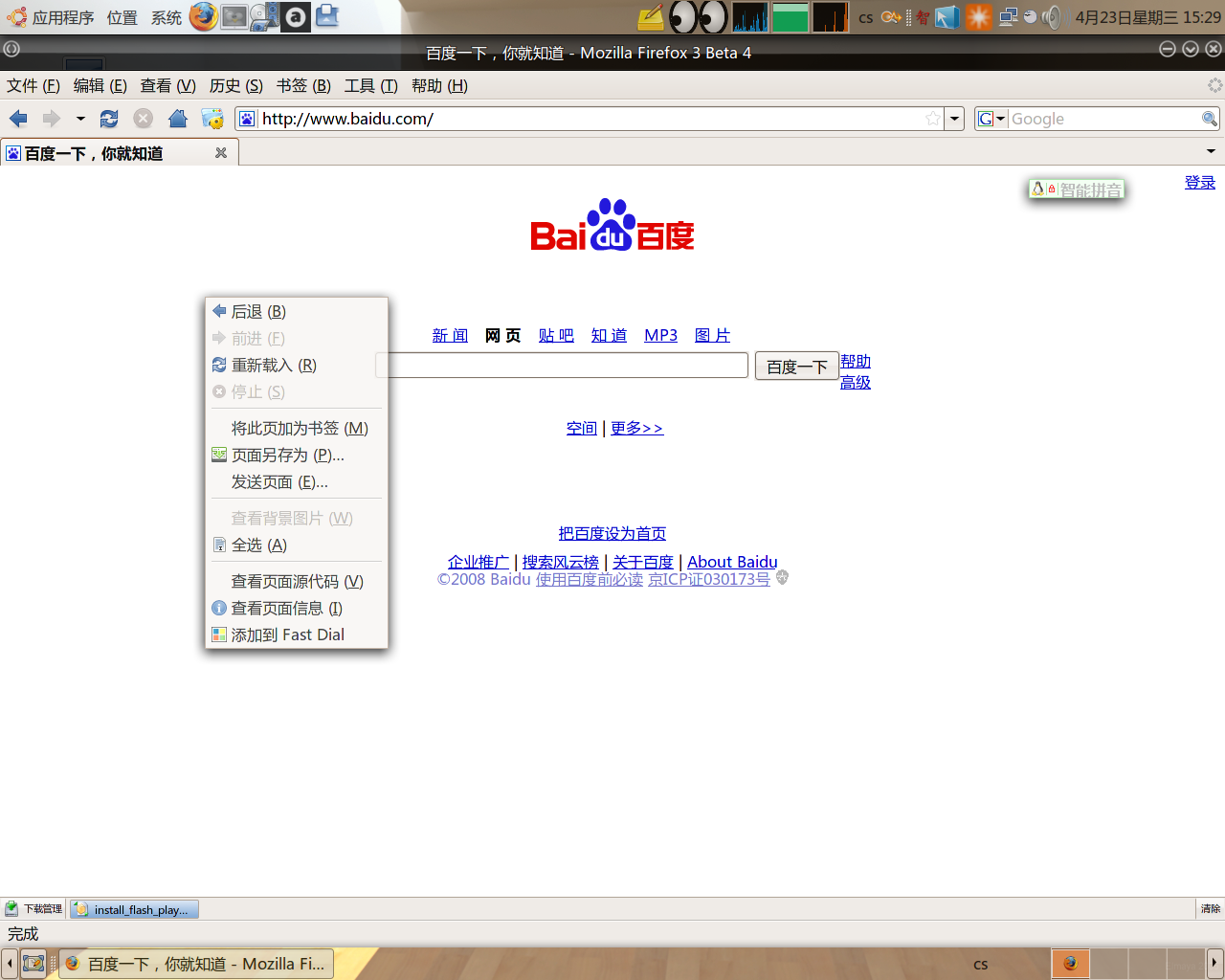
Task: Click the install_flash_play... download item
Action: 134,909
